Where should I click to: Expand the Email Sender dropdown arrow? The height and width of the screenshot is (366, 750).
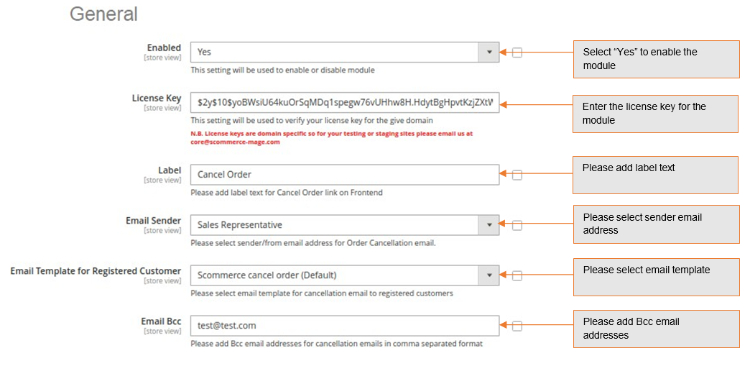489,225
